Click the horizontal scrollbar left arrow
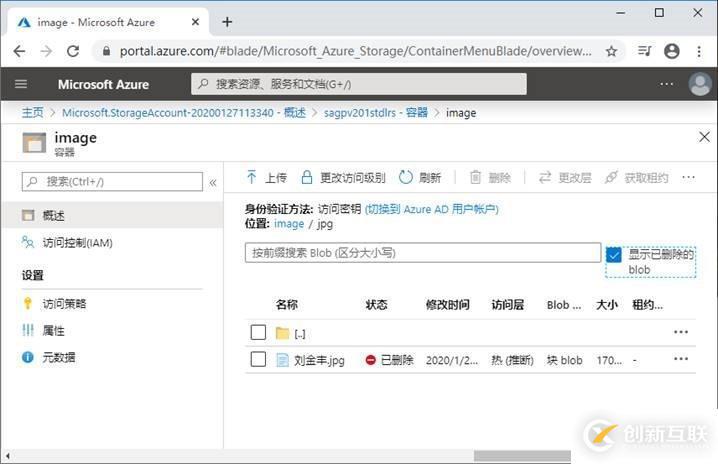 (7, 456)
